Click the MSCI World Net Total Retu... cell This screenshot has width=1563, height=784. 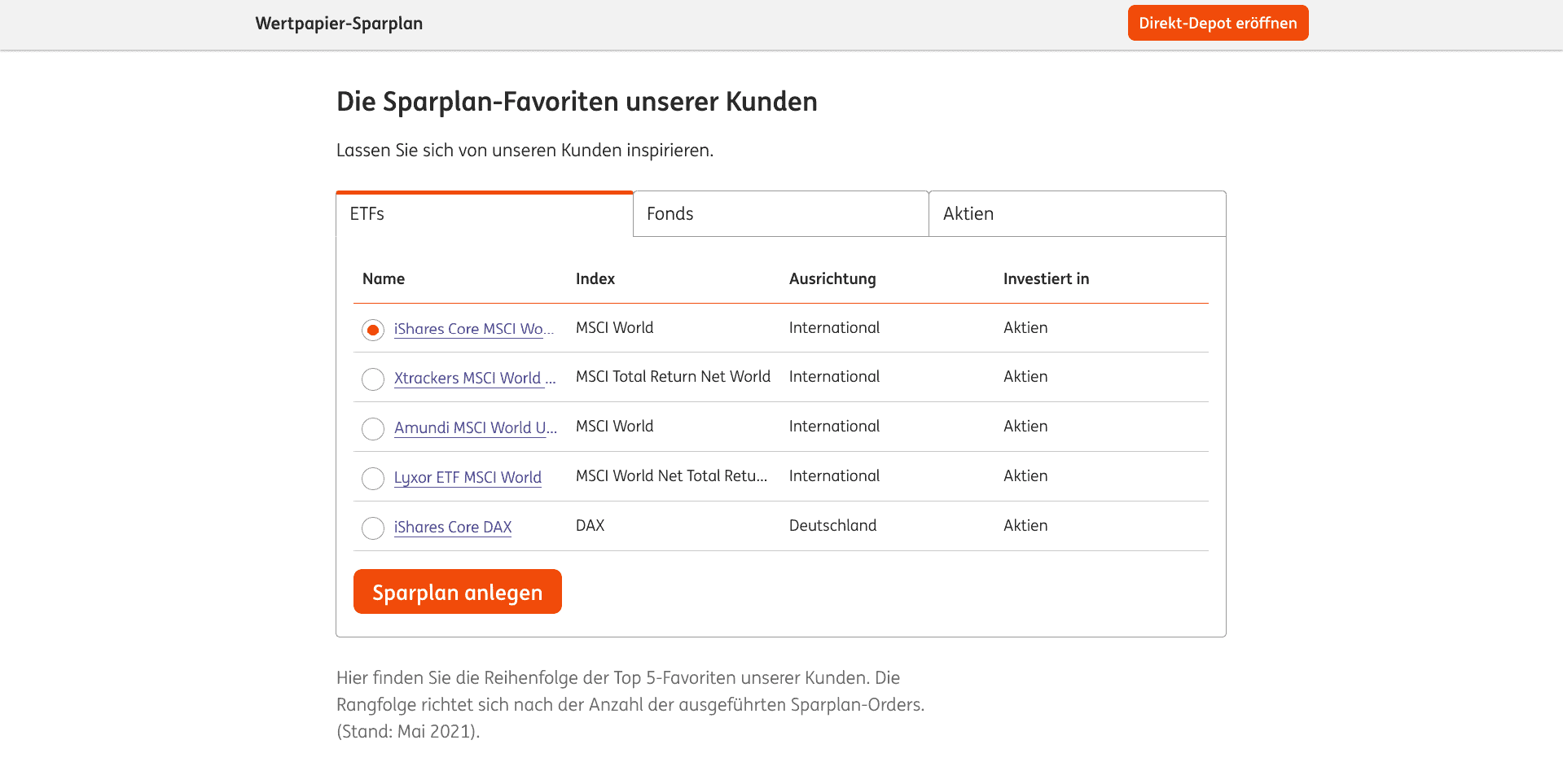tap(671, 476)
